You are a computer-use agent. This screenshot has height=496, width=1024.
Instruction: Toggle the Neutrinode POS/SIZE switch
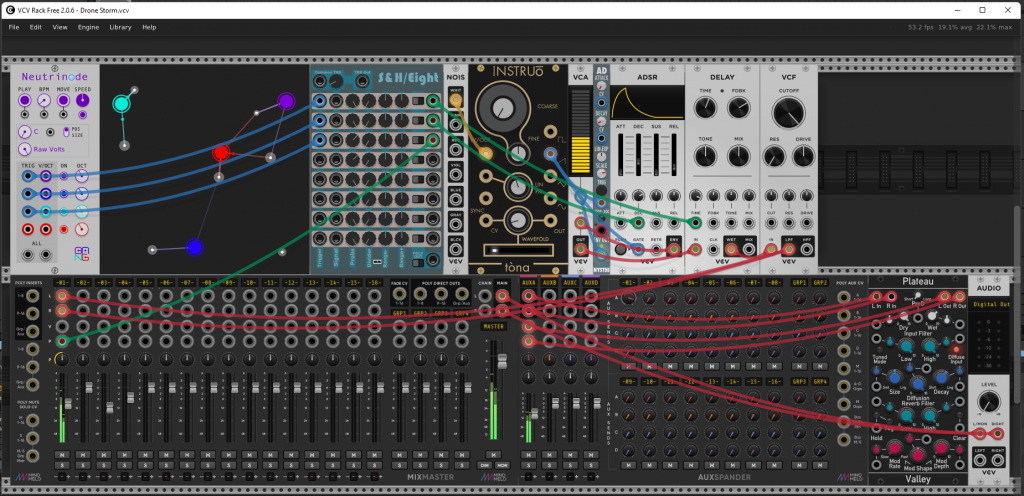click(66, 131)
